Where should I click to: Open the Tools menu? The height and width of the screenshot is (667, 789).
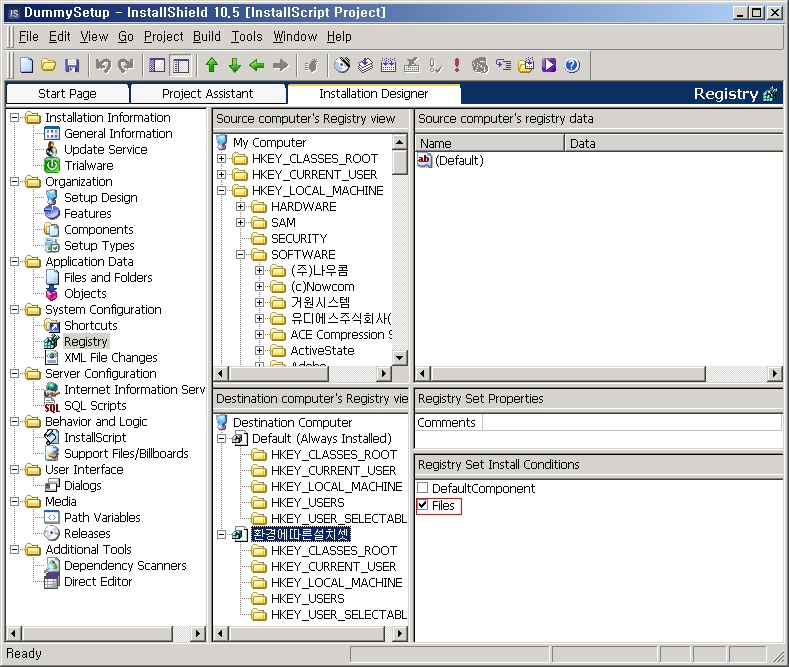coord(247,36)
